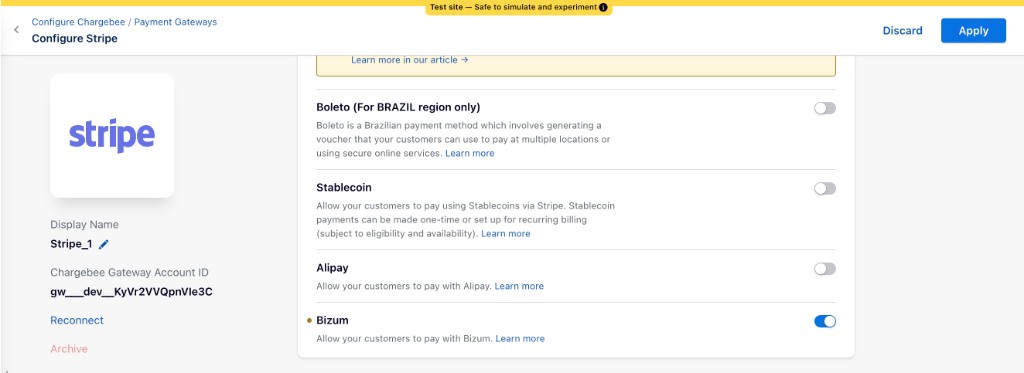
Task: Turn on the Alipay toggle
Action: (824, 269)
